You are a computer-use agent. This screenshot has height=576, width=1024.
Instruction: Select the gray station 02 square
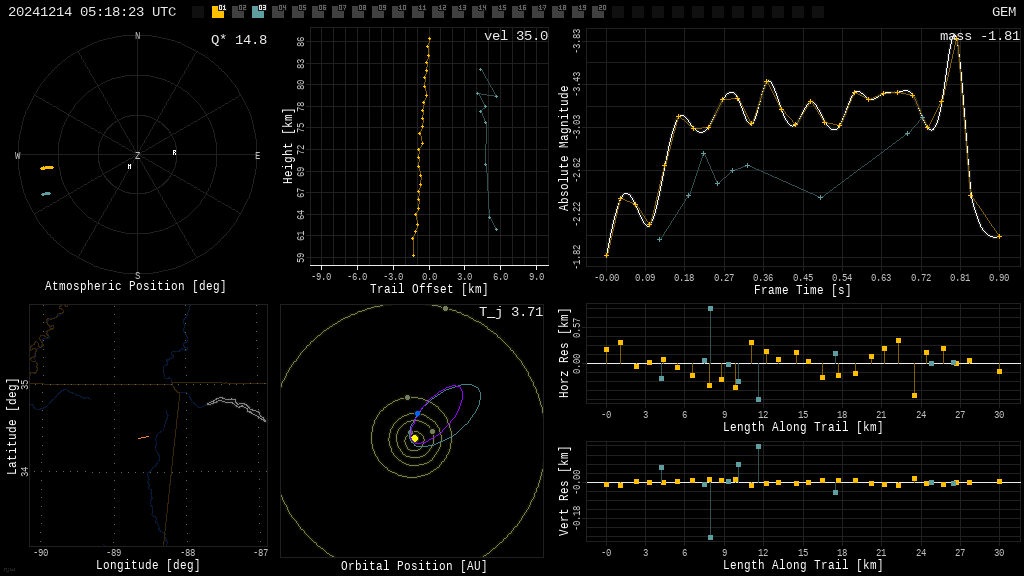coord(238,12)
